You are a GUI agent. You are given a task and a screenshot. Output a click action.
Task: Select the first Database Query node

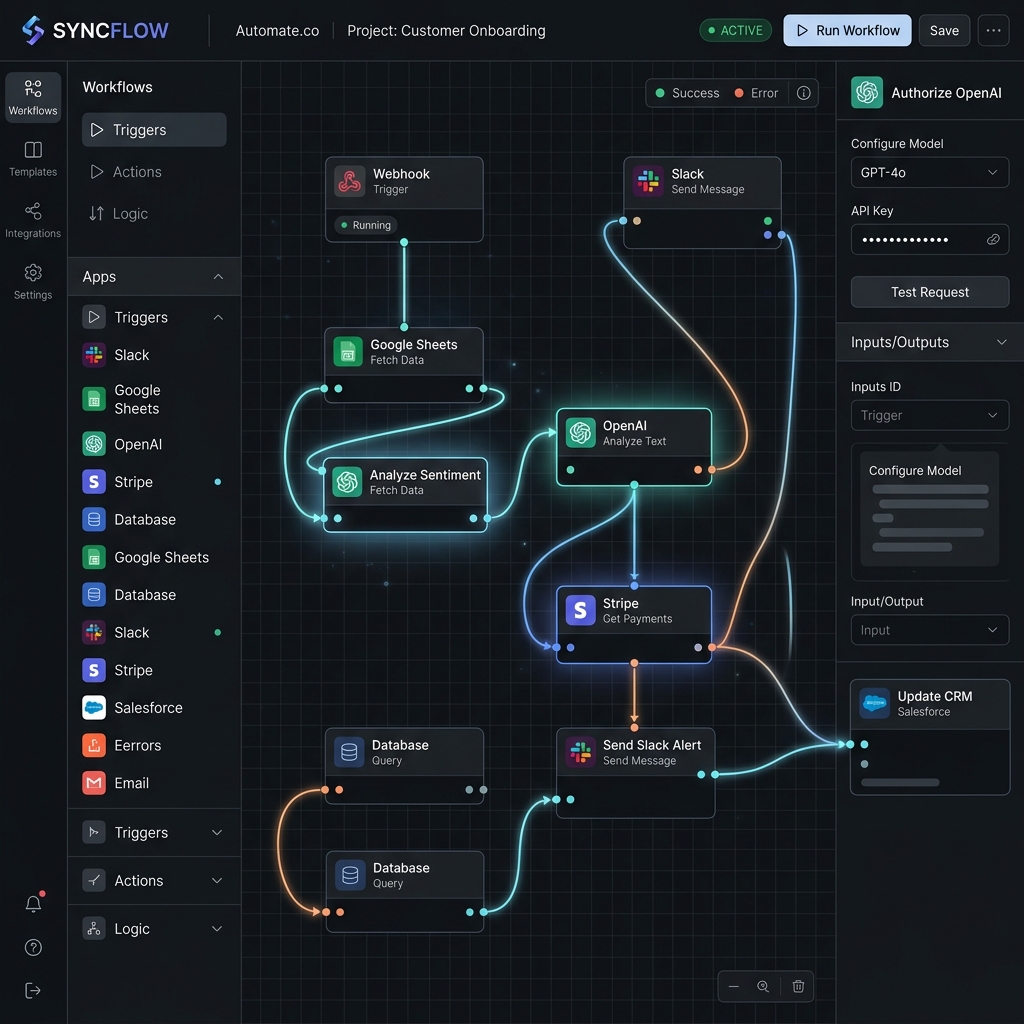pyautogui.click(x=404, y=765)
